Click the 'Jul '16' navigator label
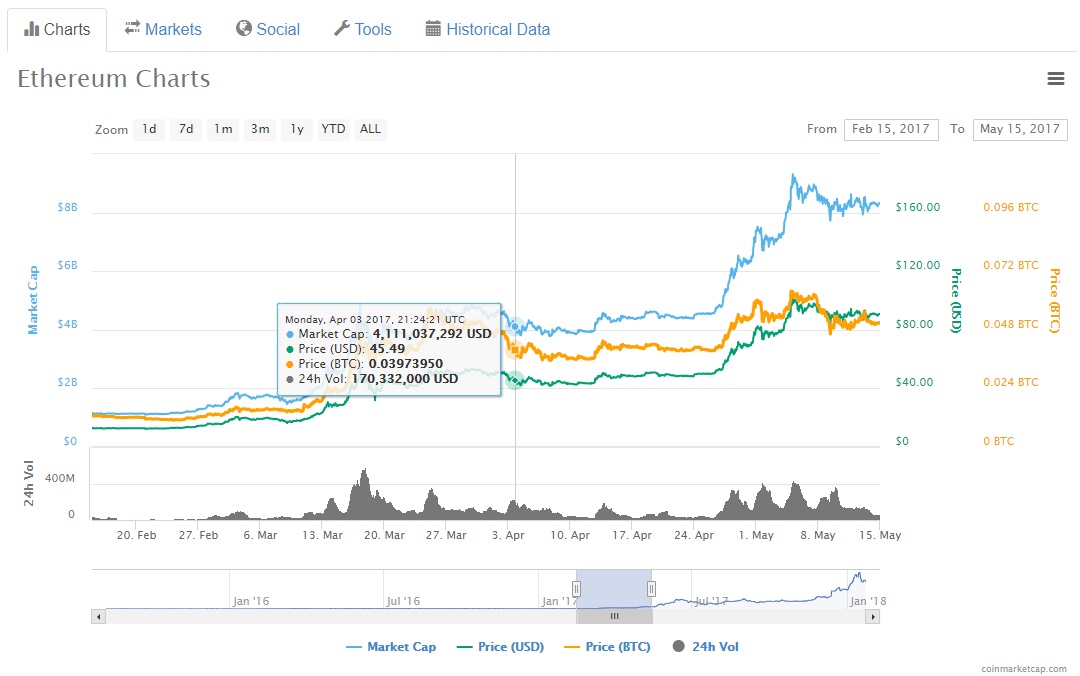 403,601
